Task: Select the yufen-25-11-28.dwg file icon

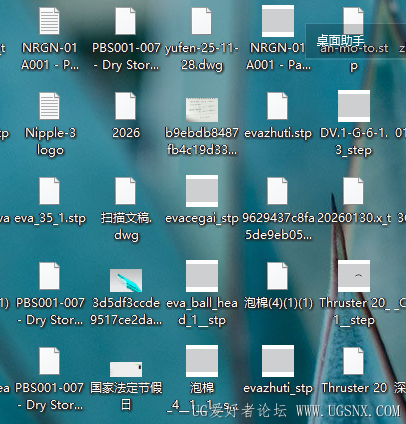Action: 201,21
